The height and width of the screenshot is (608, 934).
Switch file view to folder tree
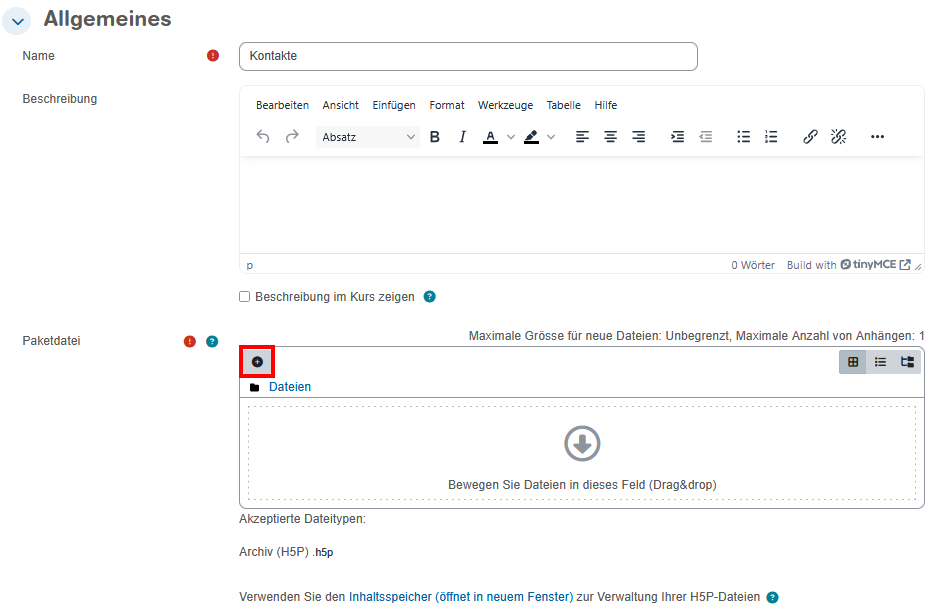(x=907, y=362)
